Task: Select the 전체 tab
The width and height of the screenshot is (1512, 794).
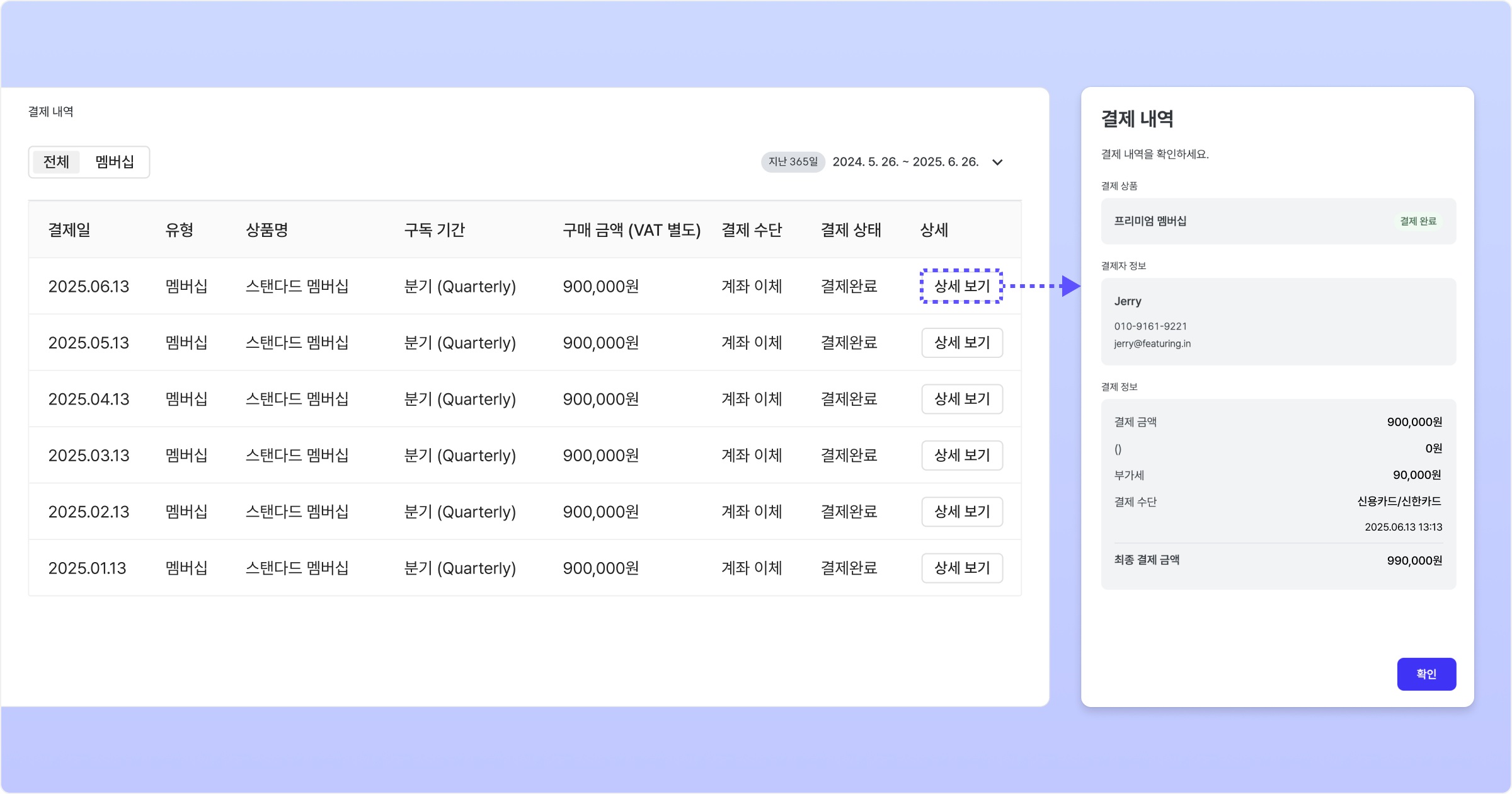Action: tap(56, 162)
